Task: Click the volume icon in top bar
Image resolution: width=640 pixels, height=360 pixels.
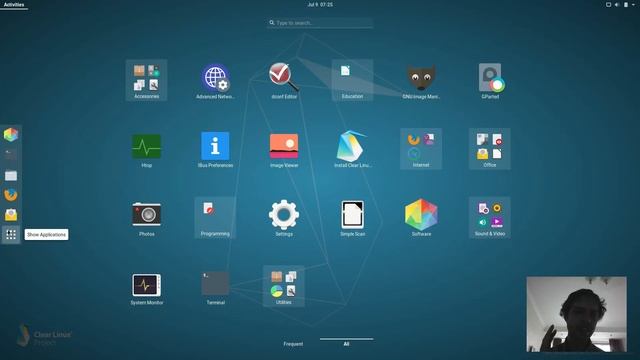Action: 617,4
